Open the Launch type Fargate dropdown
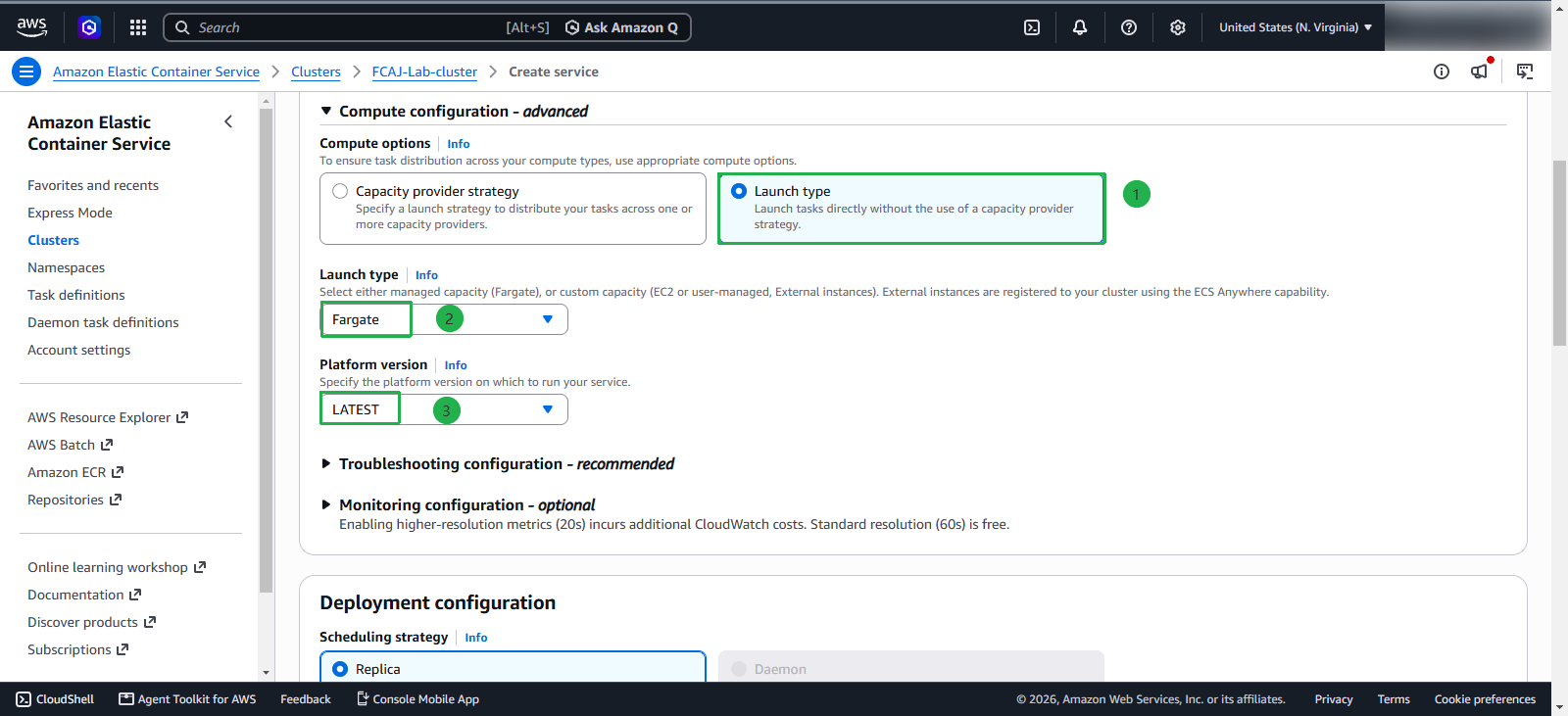The width and height of the screenshot is (1568, 716). tap(444, 319)
